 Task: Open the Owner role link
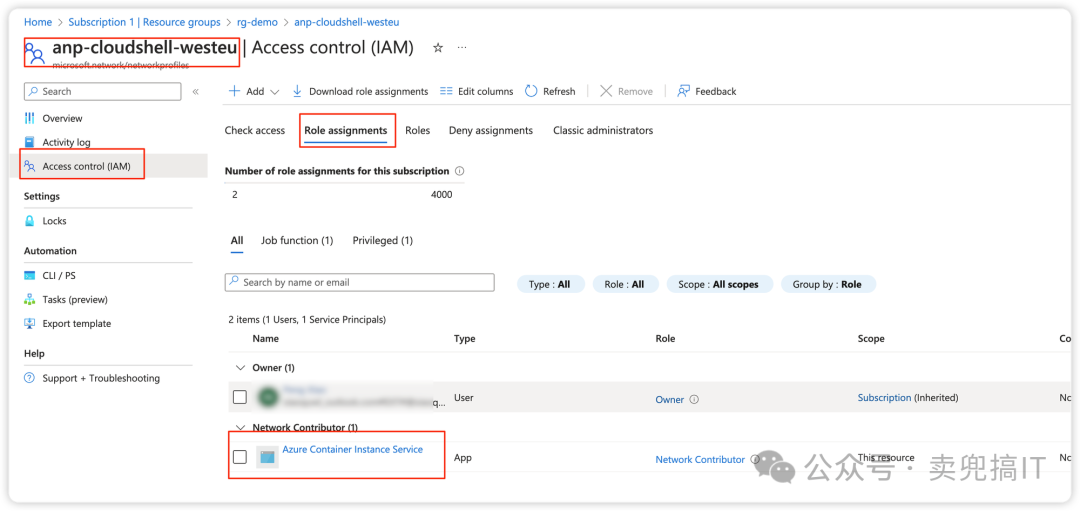tap(669, 399)
